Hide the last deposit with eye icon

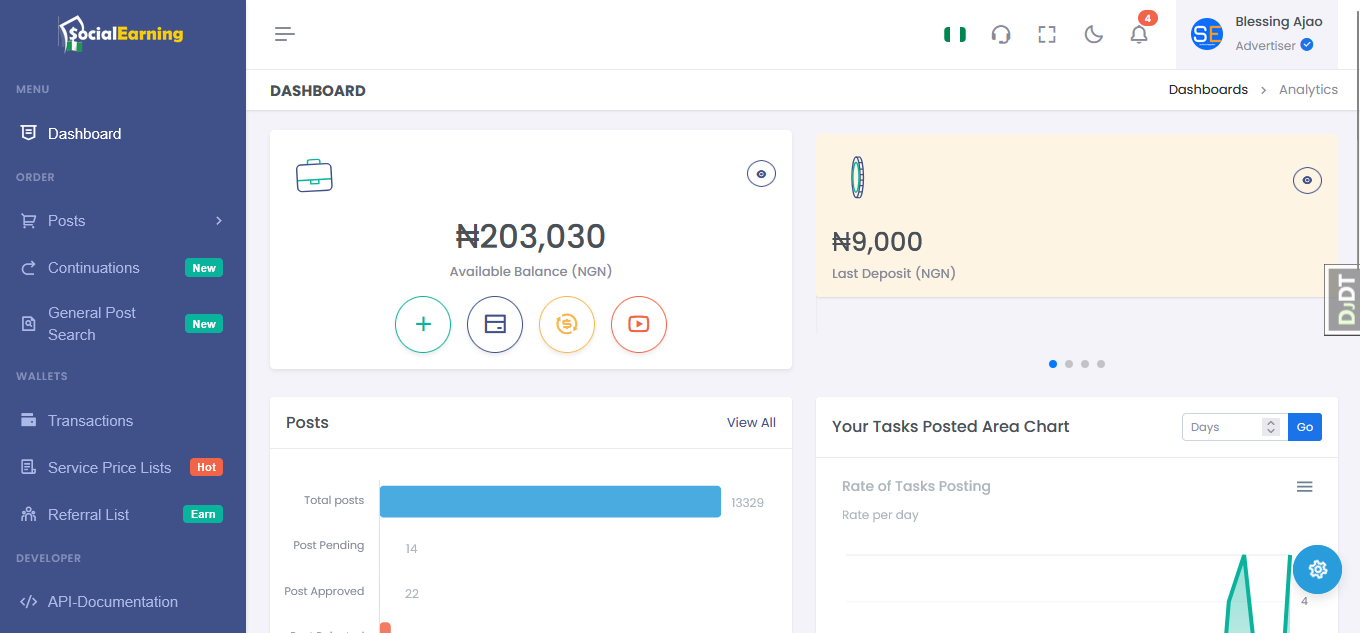coord(1307,180)
